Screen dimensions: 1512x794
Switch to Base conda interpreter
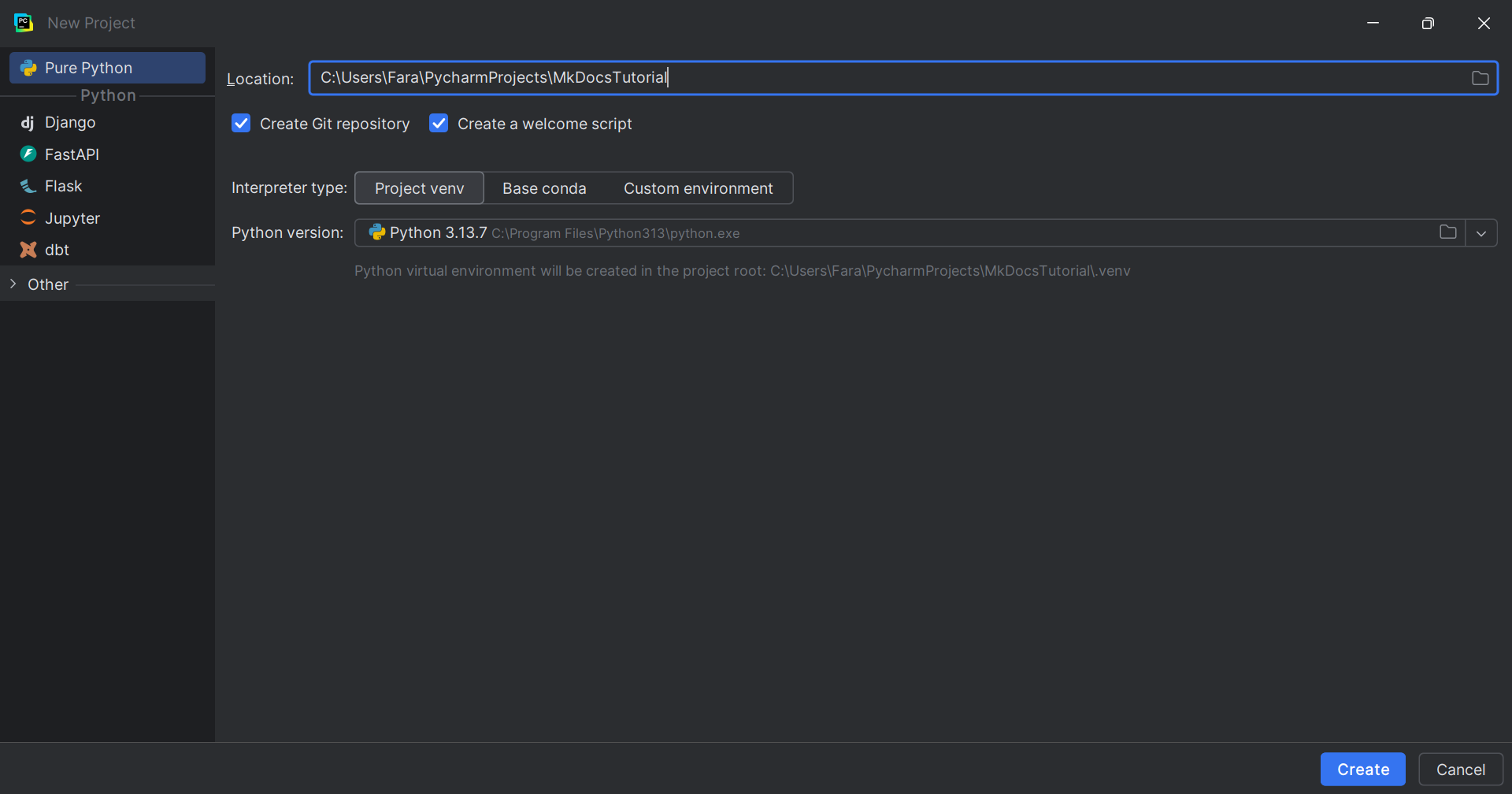[544, 188]
